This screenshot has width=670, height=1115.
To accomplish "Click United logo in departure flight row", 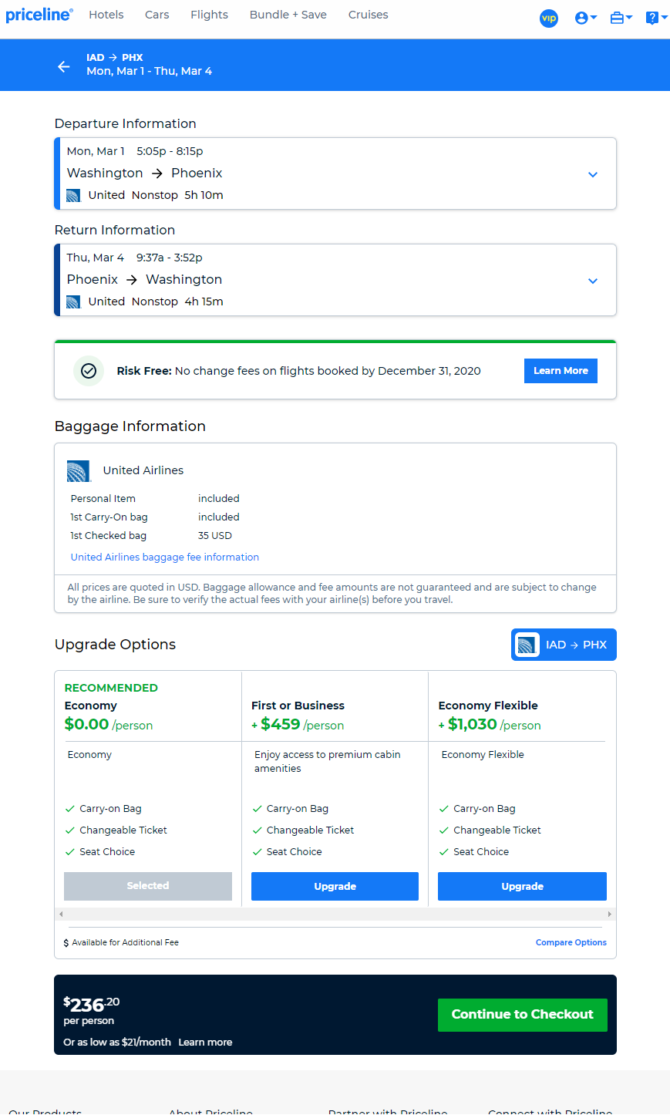I will [x=73, y=196].
